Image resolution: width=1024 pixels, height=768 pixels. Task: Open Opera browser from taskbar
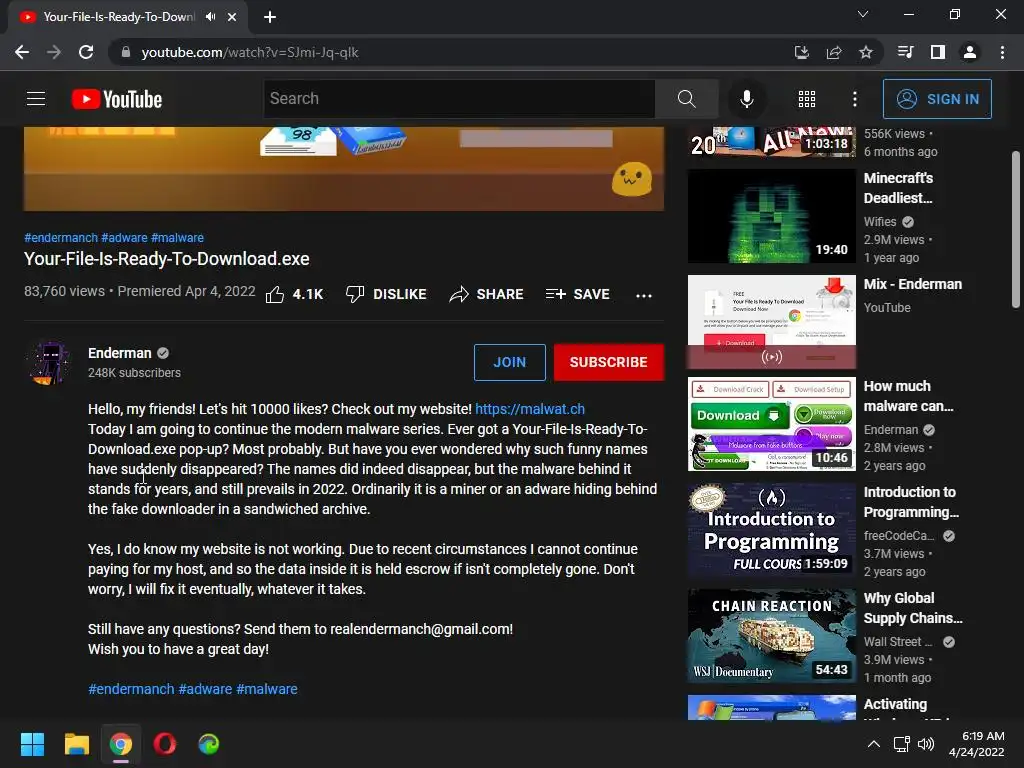coord(165,744)
